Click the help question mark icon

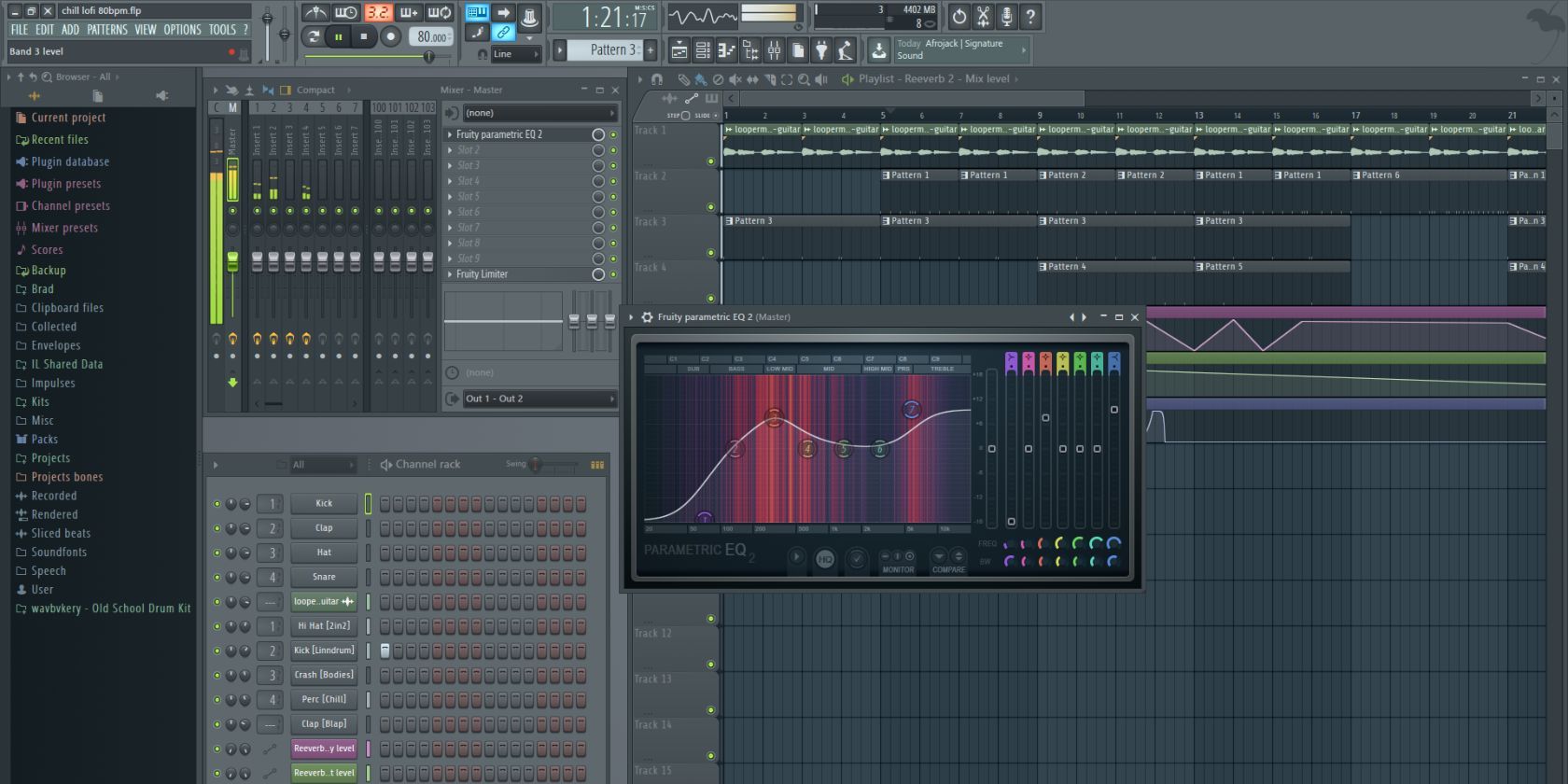tap(1030, 16)
